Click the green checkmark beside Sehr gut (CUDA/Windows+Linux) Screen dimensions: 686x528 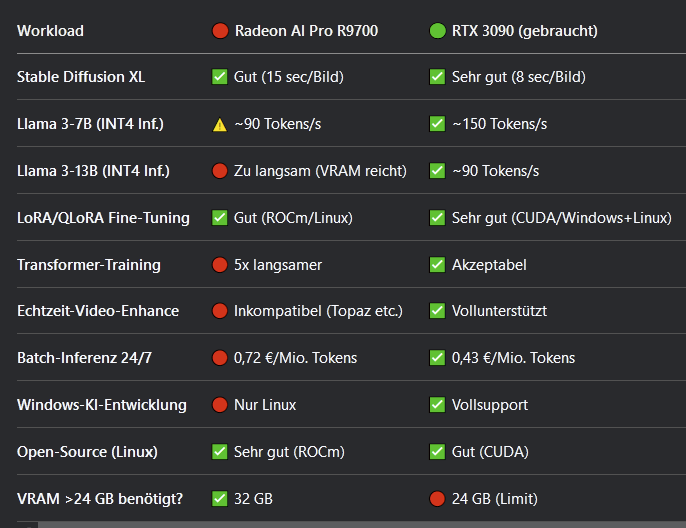tap(437, 218)
